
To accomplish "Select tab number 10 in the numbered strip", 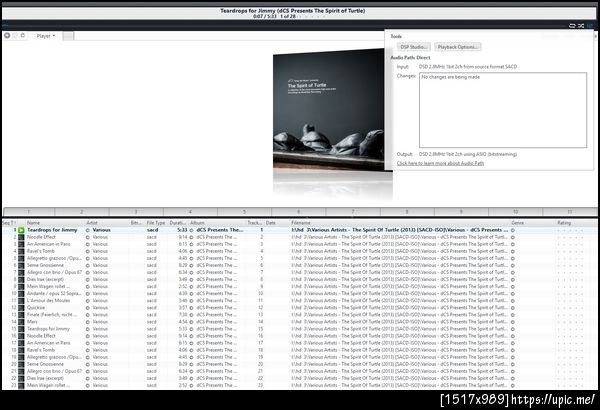I will (515, 212).
